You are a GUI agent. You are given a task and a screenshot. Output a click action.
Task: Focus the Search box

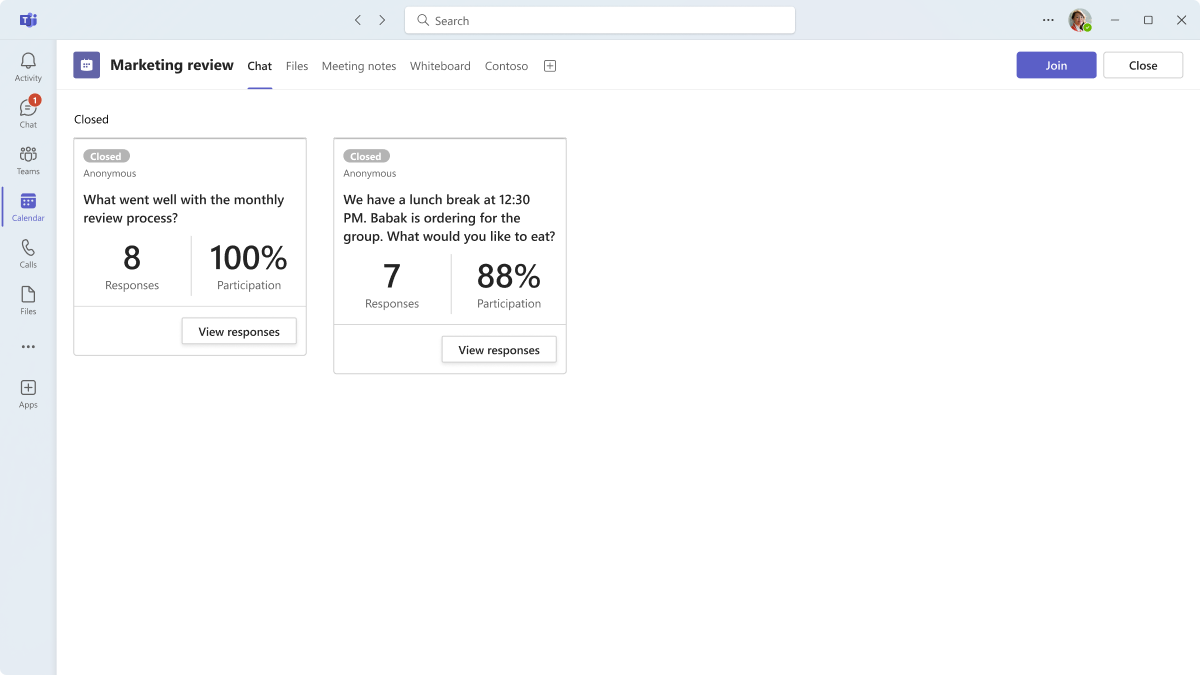tap(600, 20)
